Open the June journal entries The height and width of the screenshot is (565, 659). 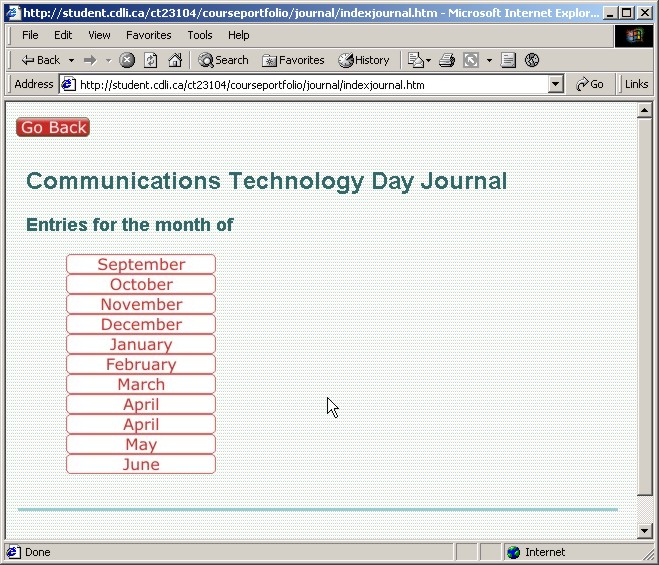[141, 465]
